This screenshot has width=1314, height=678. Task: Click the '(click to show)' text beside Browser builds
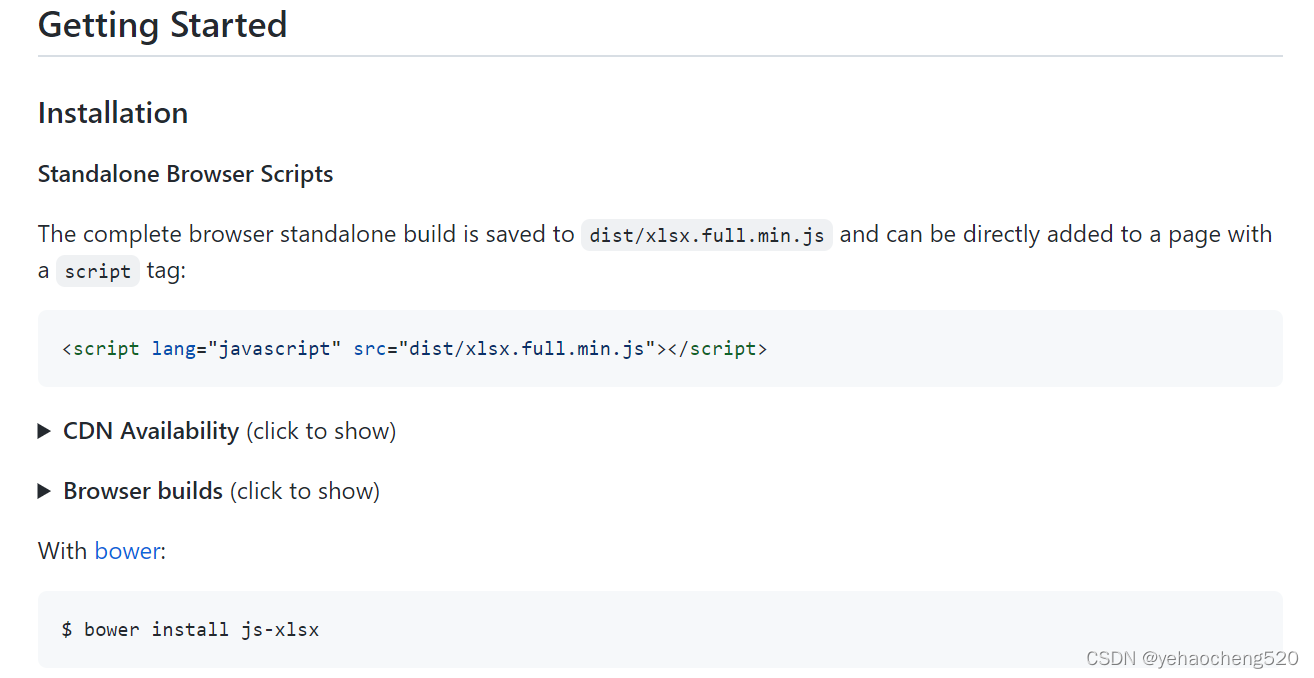tap(305, 491)
